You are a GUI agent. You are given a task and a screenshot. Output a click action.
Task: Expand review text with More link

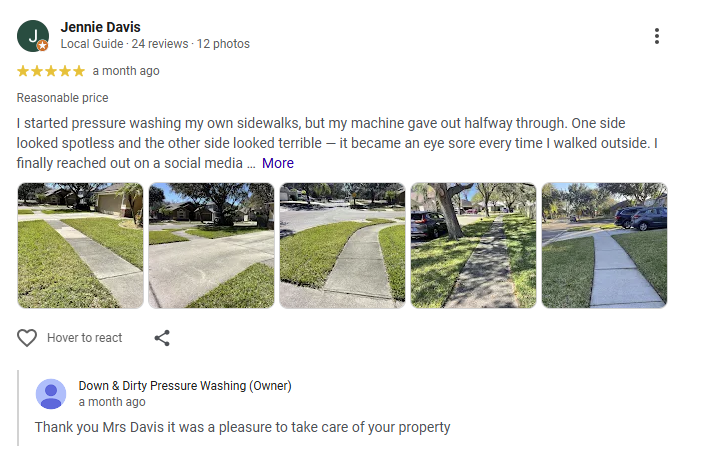coord(278,163)
